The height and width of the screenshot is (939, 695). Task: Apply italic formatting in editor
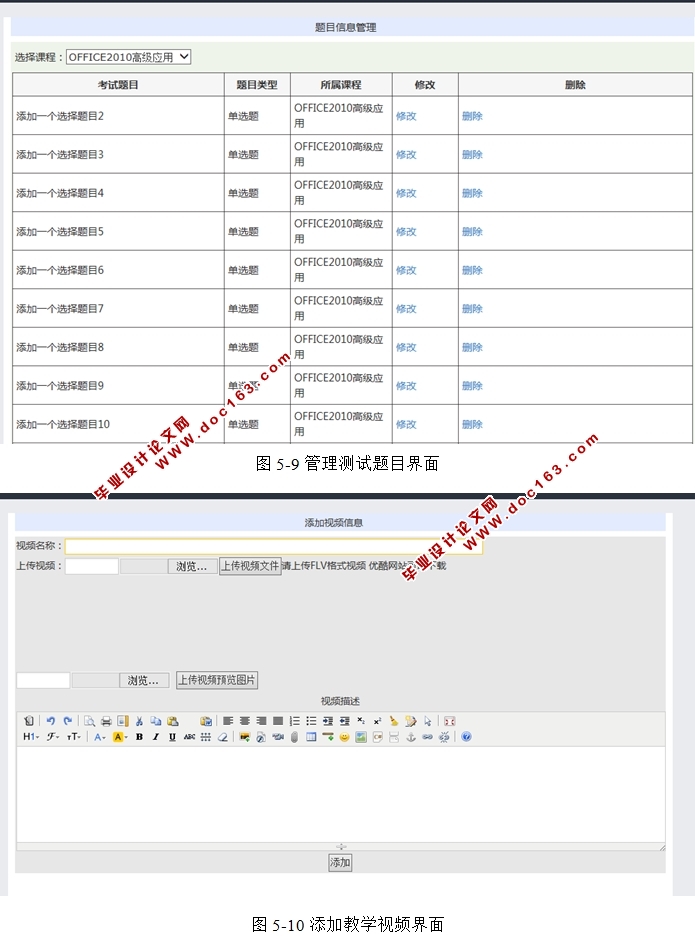[156, 737]
